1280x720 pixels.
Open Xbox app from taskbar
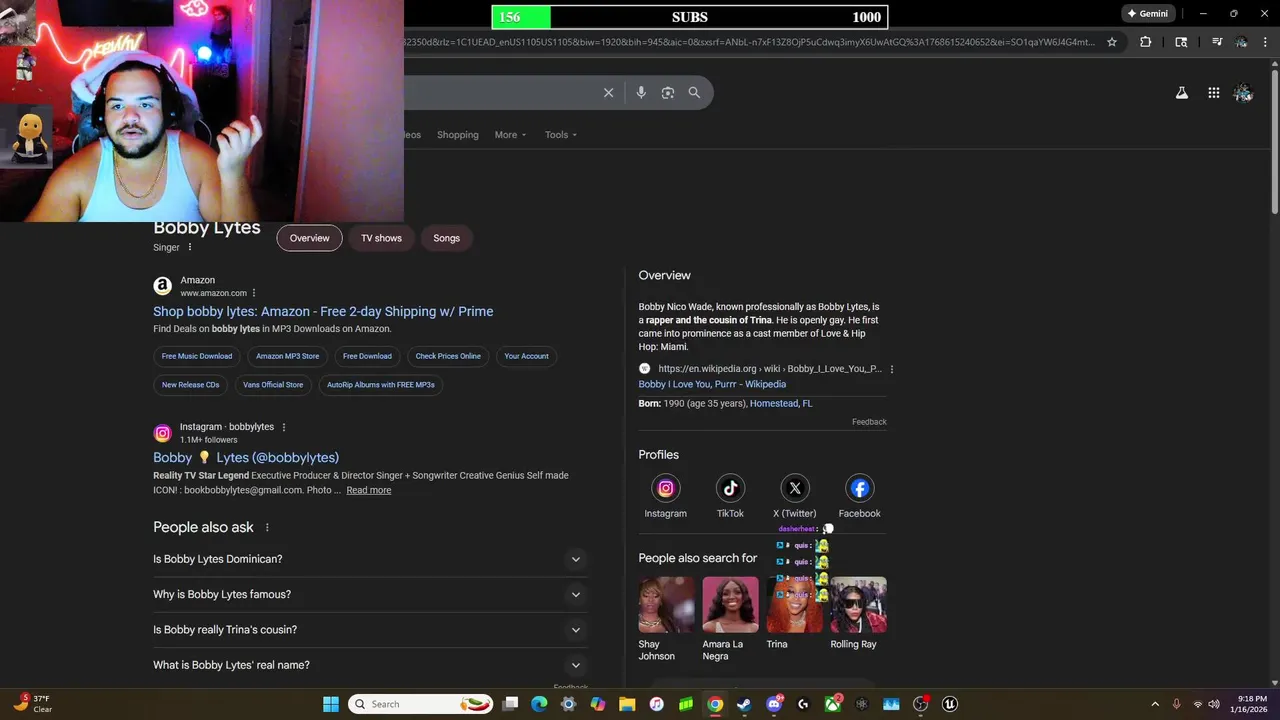(832, 704)
